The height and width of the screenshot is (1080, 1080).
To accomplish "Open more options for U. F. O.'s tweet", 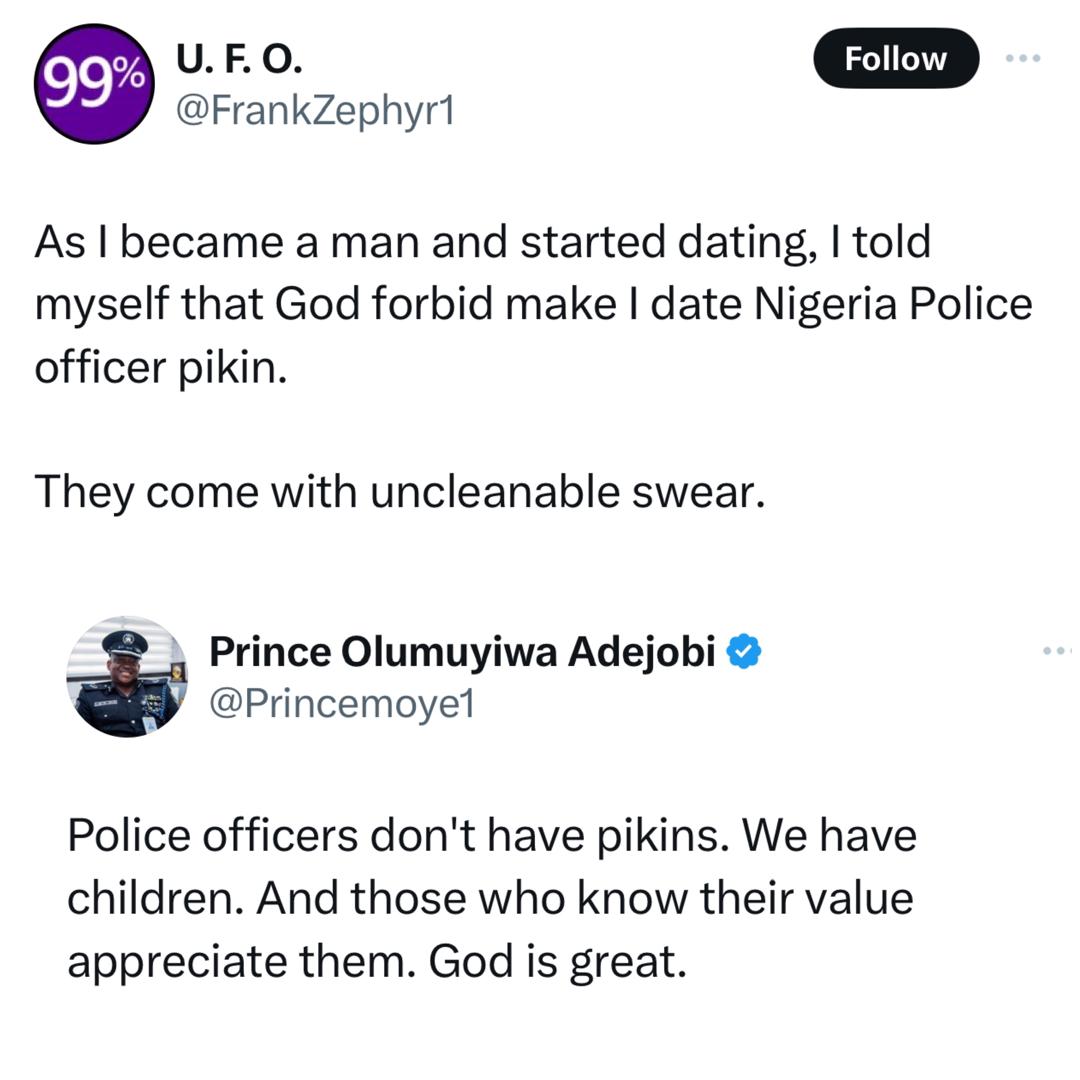I will pyautogui.click(x=1023, y=58).
